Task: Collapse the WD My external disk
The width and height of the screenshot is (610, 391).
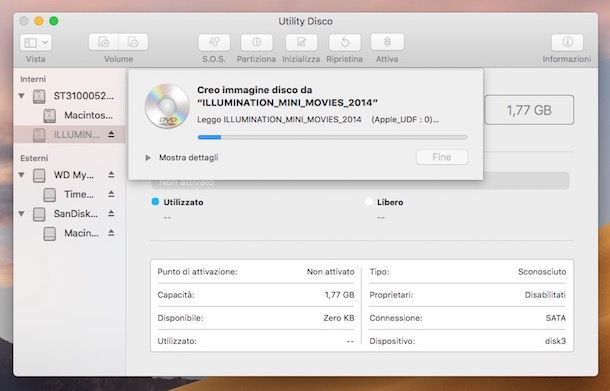Action: (22, 175)
